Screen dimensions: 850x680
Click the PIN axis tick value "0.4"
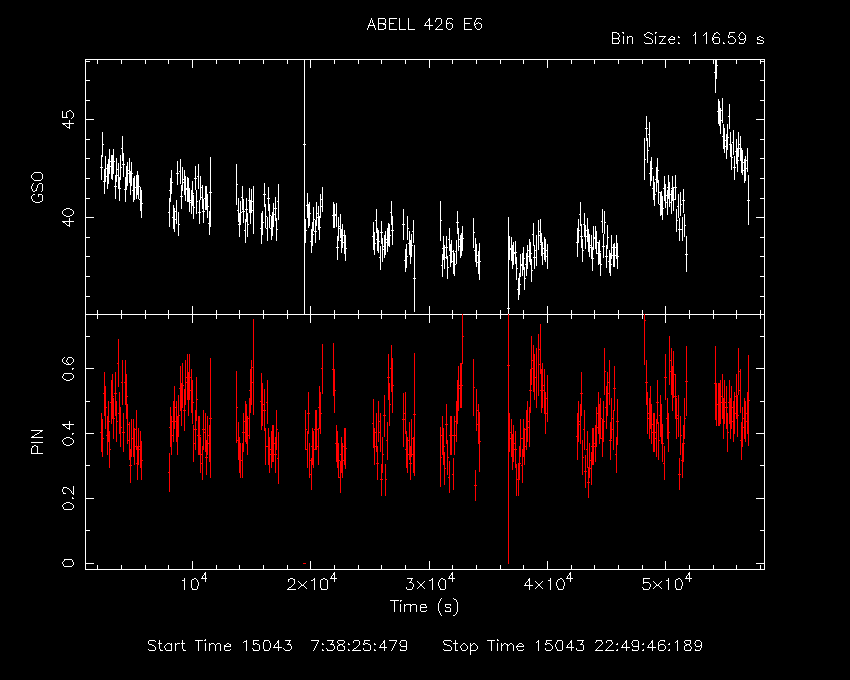coord(68,434)
